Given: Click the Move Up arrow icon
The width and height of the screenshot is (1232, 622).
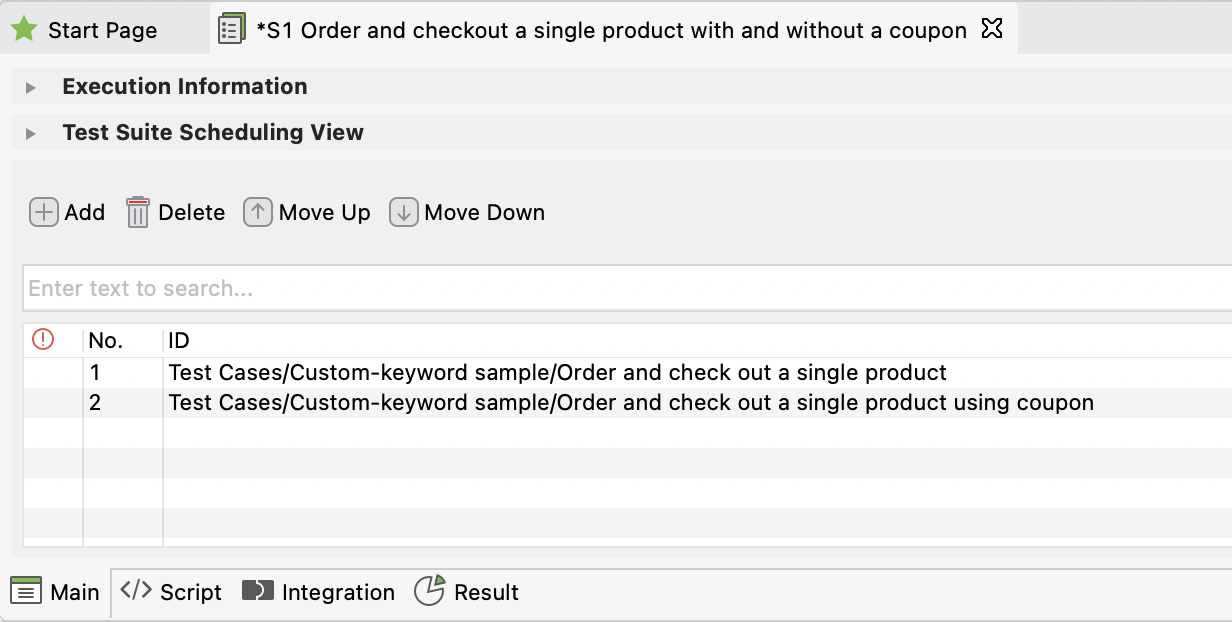Looking at the screenshot, I should pos(257,212).
